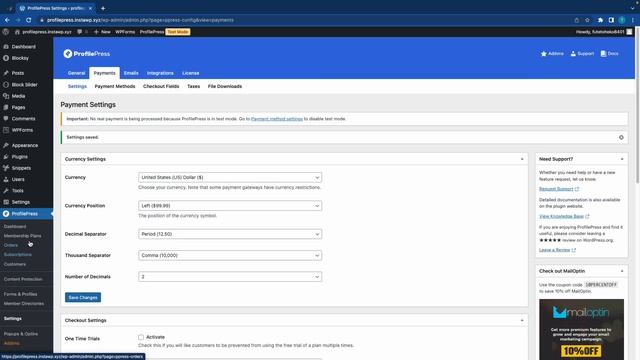The width and height of the screenshot is (640, 360).
Task: Open a new browser tab
Action: (103, 8)
